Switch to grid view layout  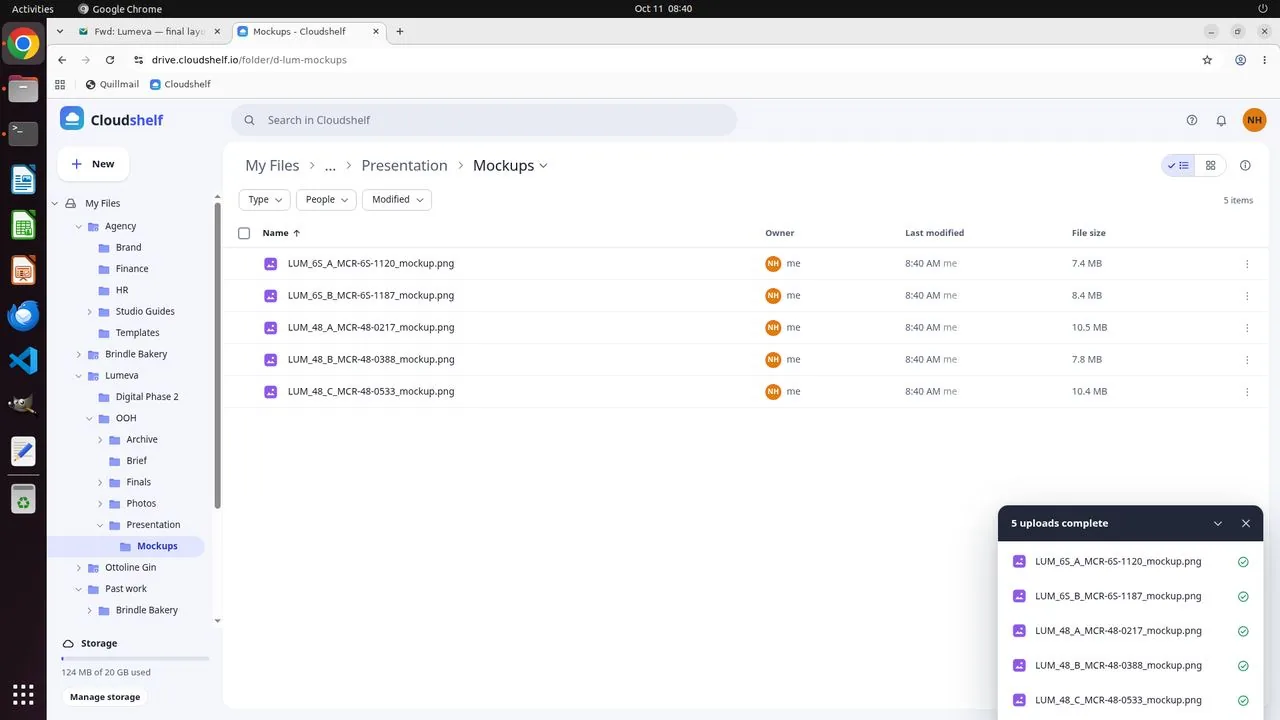(1210, 166)
